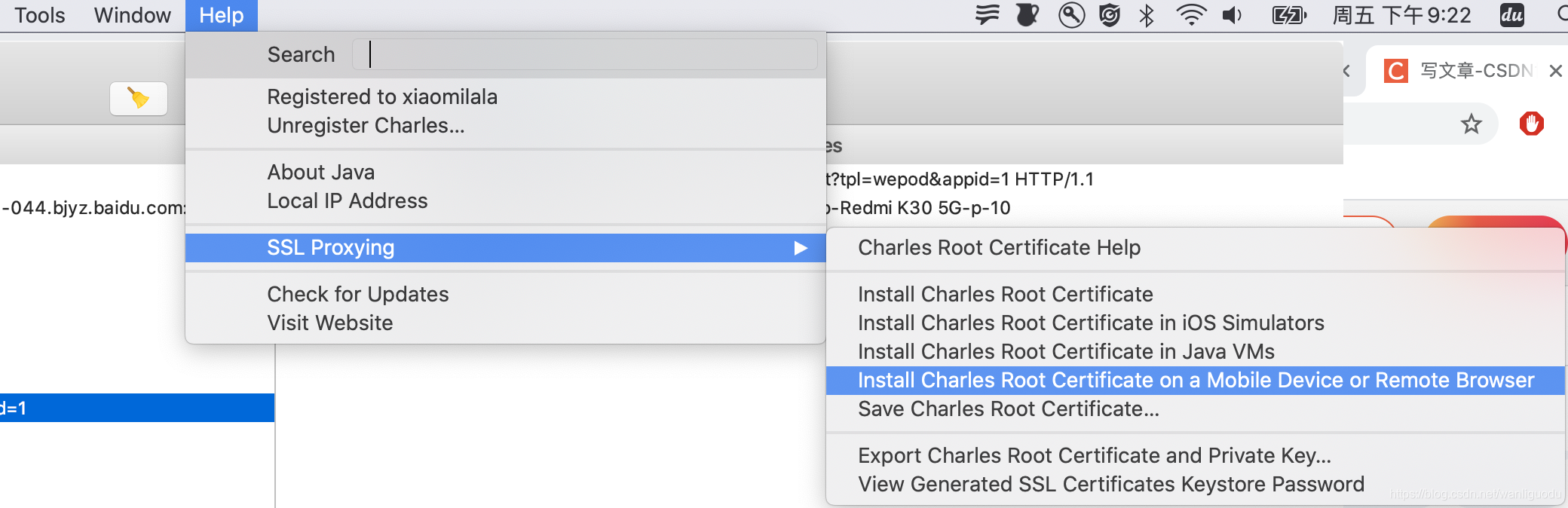
Task: Close the 写文章-CSDN browser tab
Action: tap(1555, 71)
